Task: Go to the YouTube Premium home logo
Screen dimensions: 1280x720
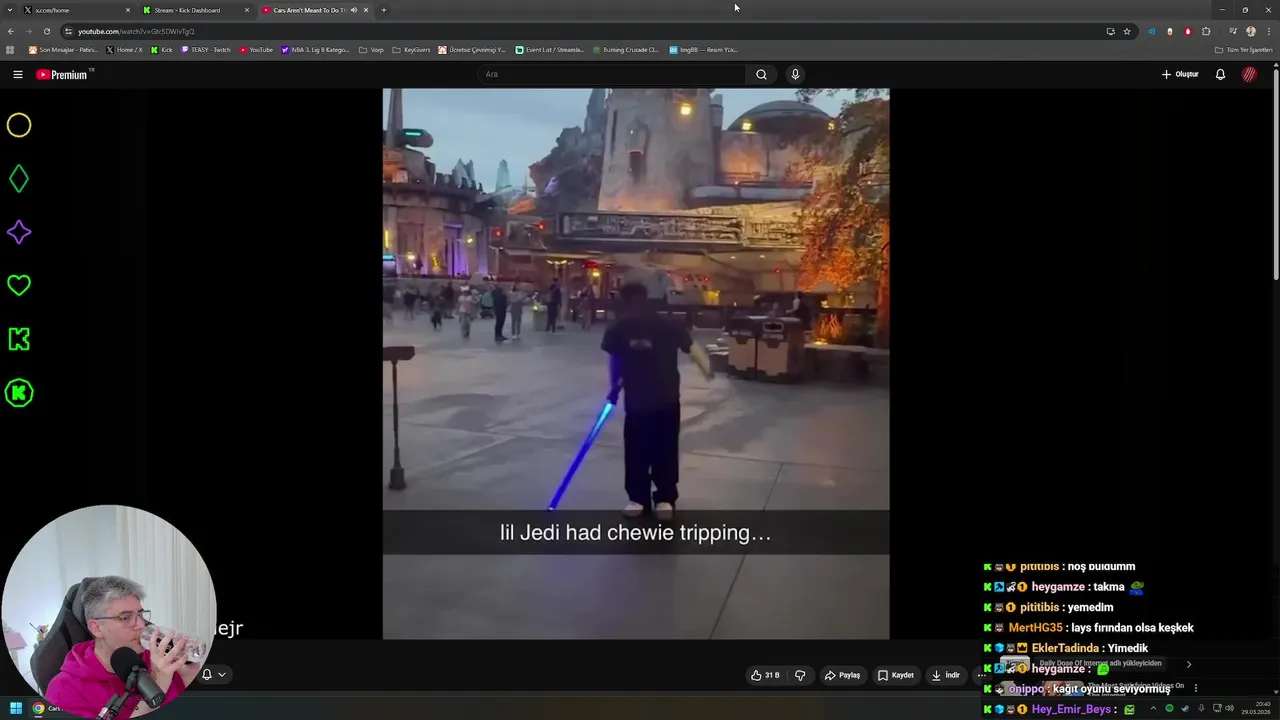Action: (64, 74)
